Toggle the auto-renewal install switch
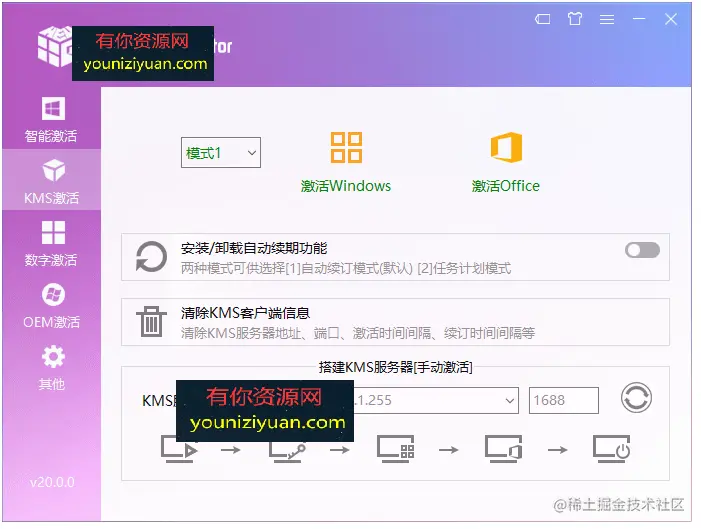This screenshot has width=701, height=529. tap(642, 250)
